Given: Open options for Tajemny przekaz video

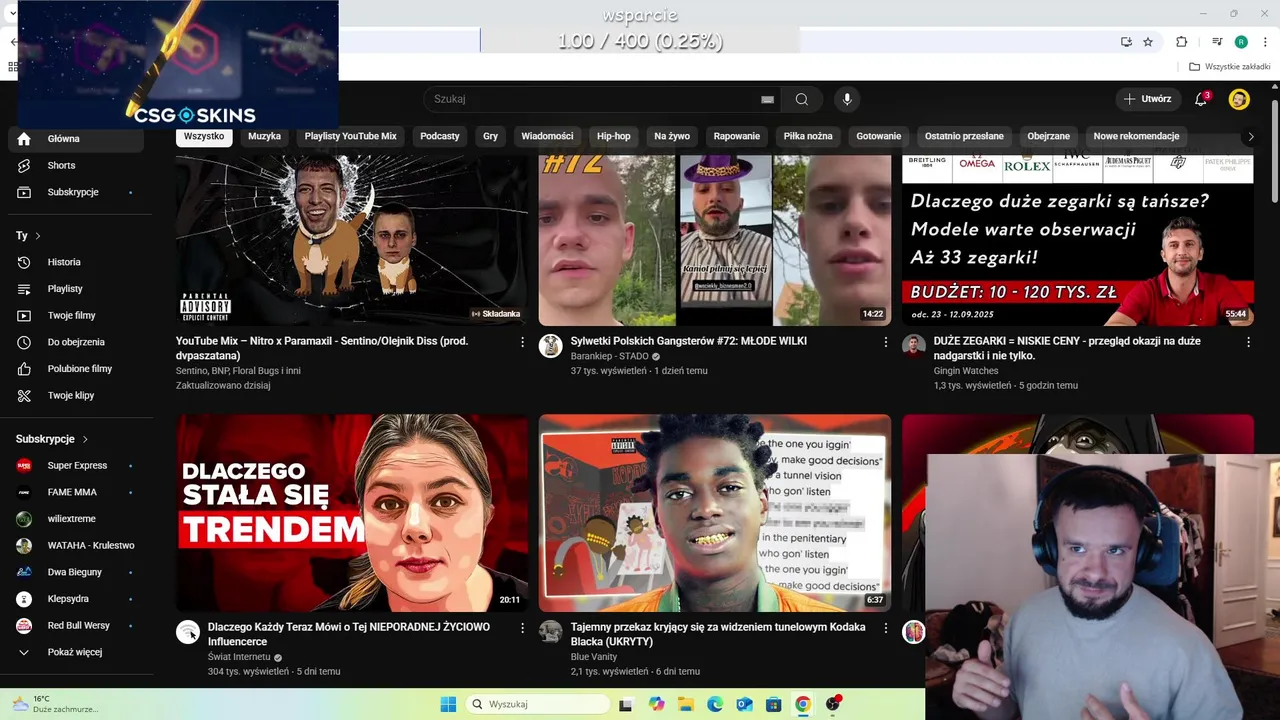Looking at the screenshot, I should click(885, 628).
